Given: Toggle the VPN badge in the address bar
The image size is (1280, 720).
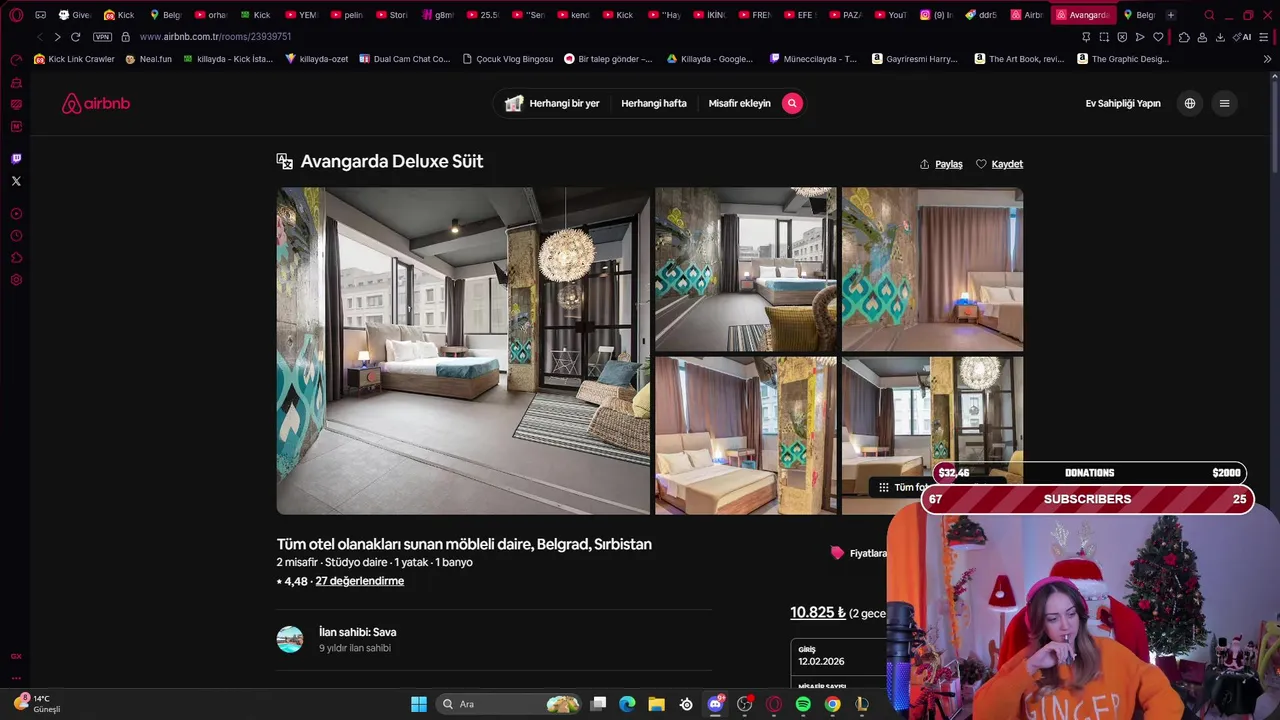Looking at the screenshot, I should [x=102, y=37].
